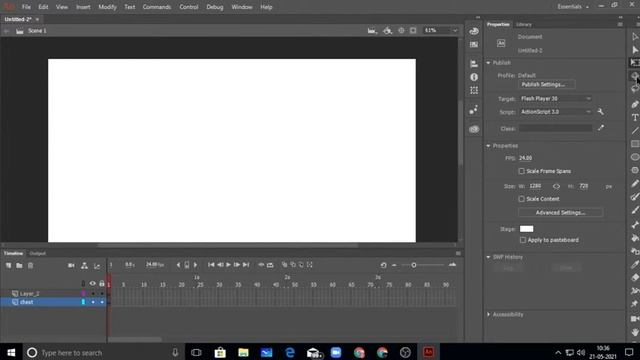
Task: Center the stage icon
Action: point(401,31)
